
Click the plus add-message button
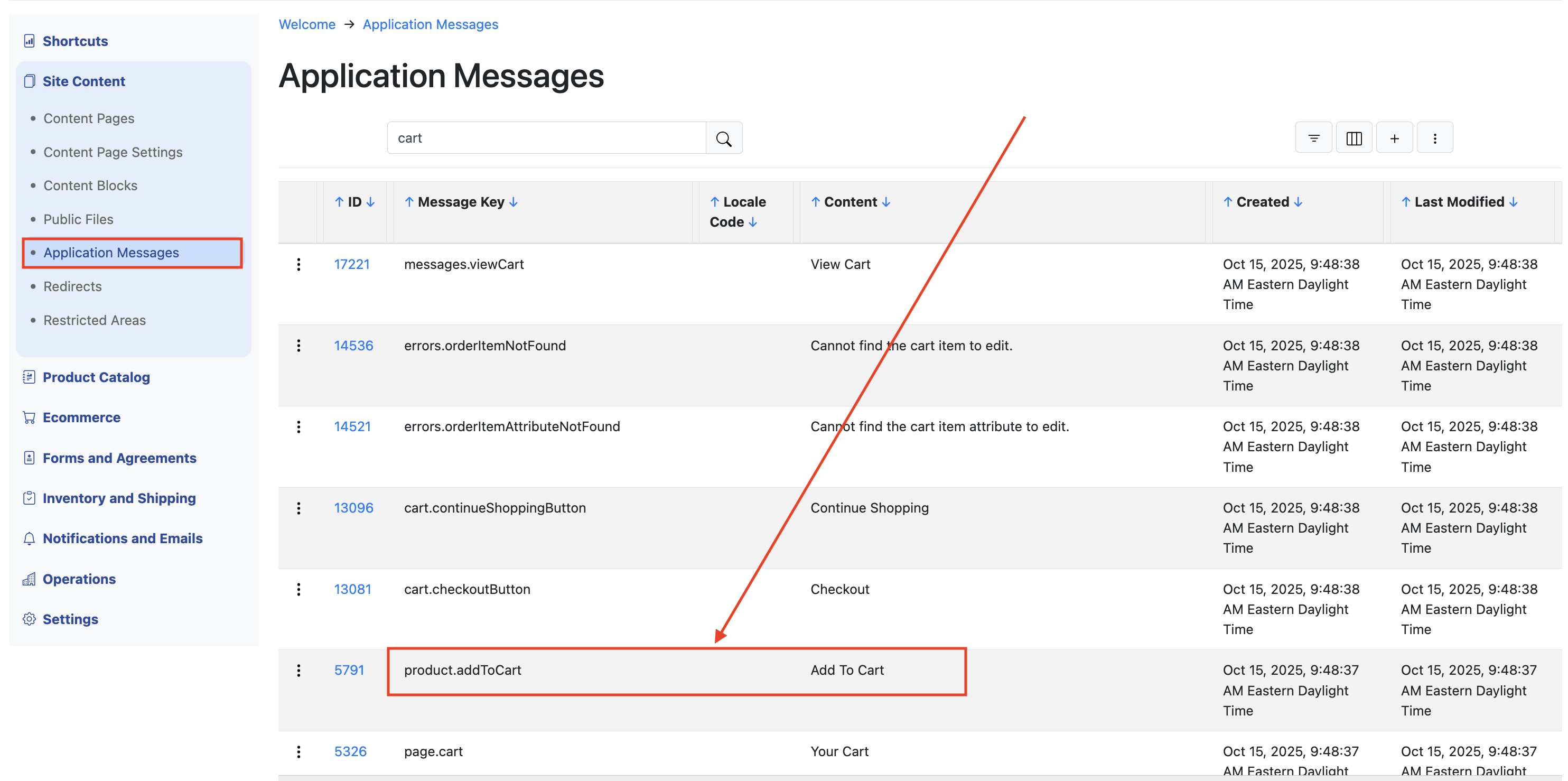coord(1394,138)
